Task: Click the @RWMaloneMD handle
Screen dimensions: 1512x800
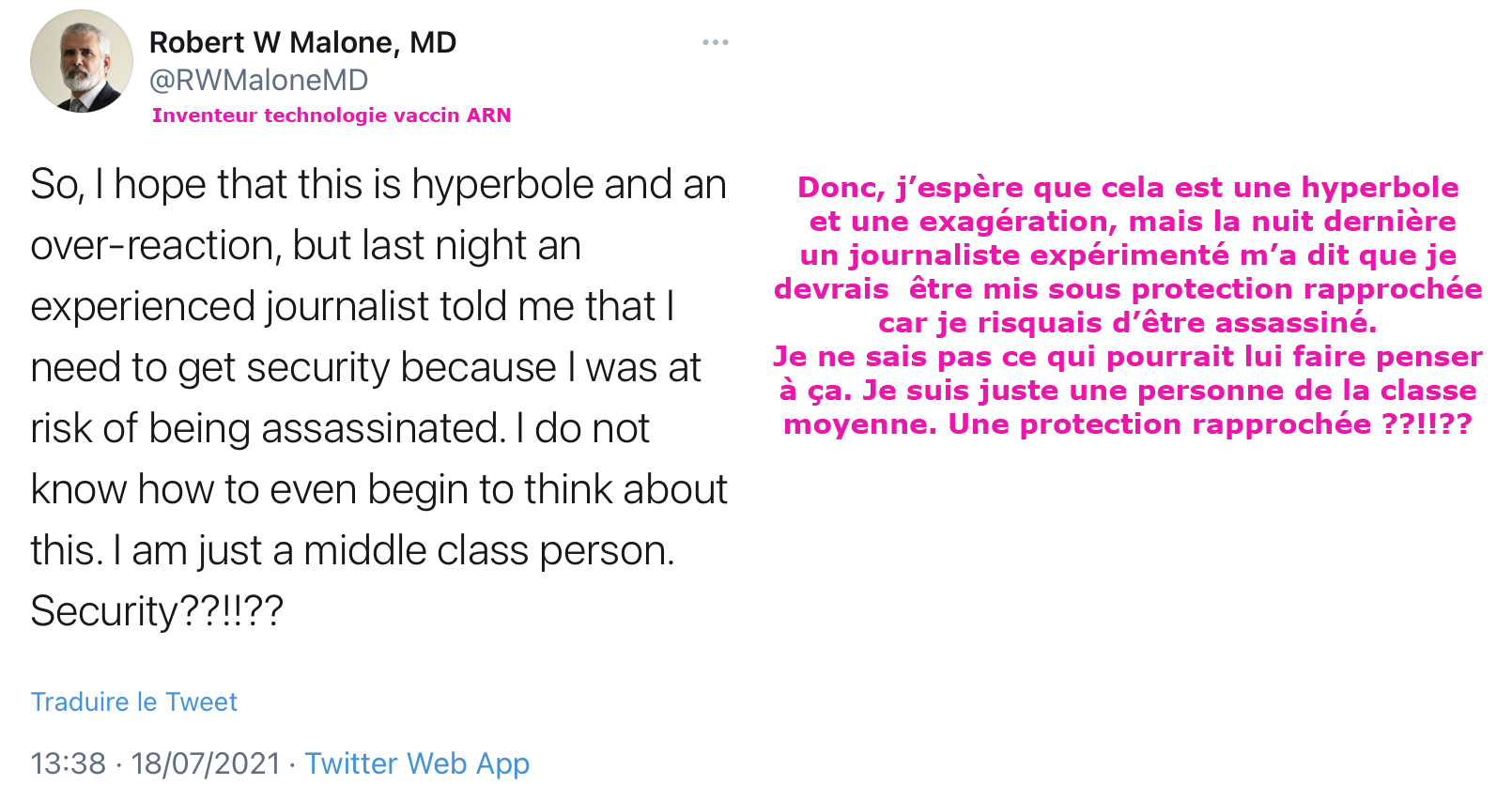Action: click(258, 80)
